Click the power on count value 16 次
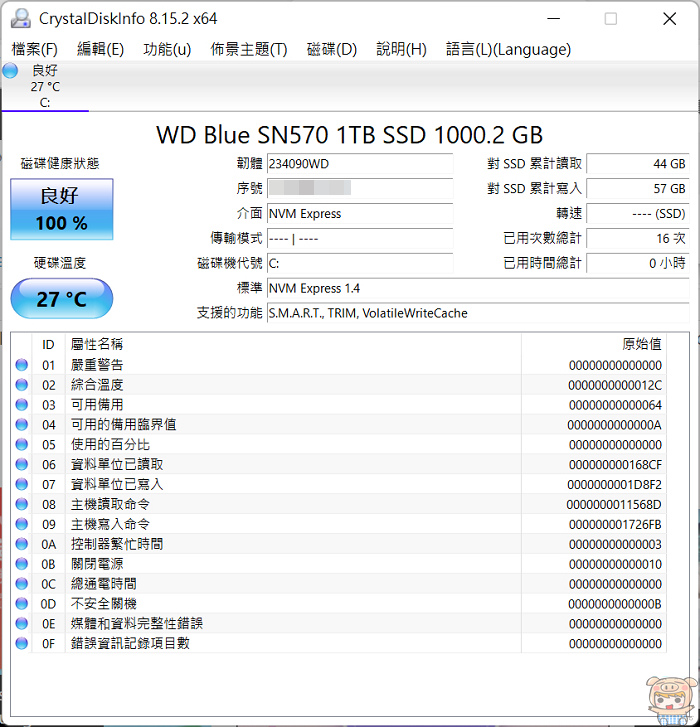The width and height of the screenshot is (700, 727). (638, 238)
